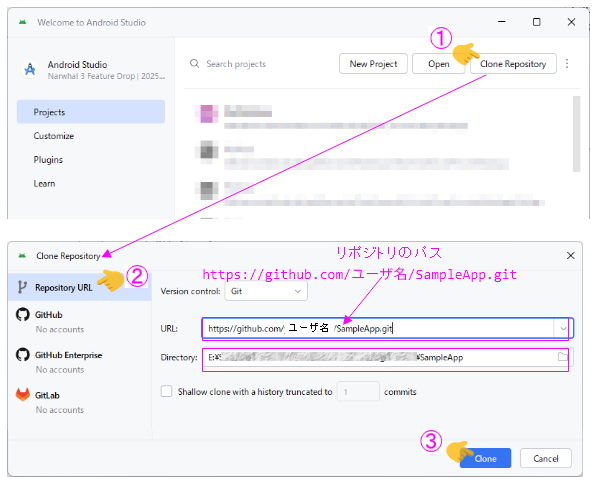Click the commits count number field
This screenshot has width=600, height=491.
[x=357, y=392]
